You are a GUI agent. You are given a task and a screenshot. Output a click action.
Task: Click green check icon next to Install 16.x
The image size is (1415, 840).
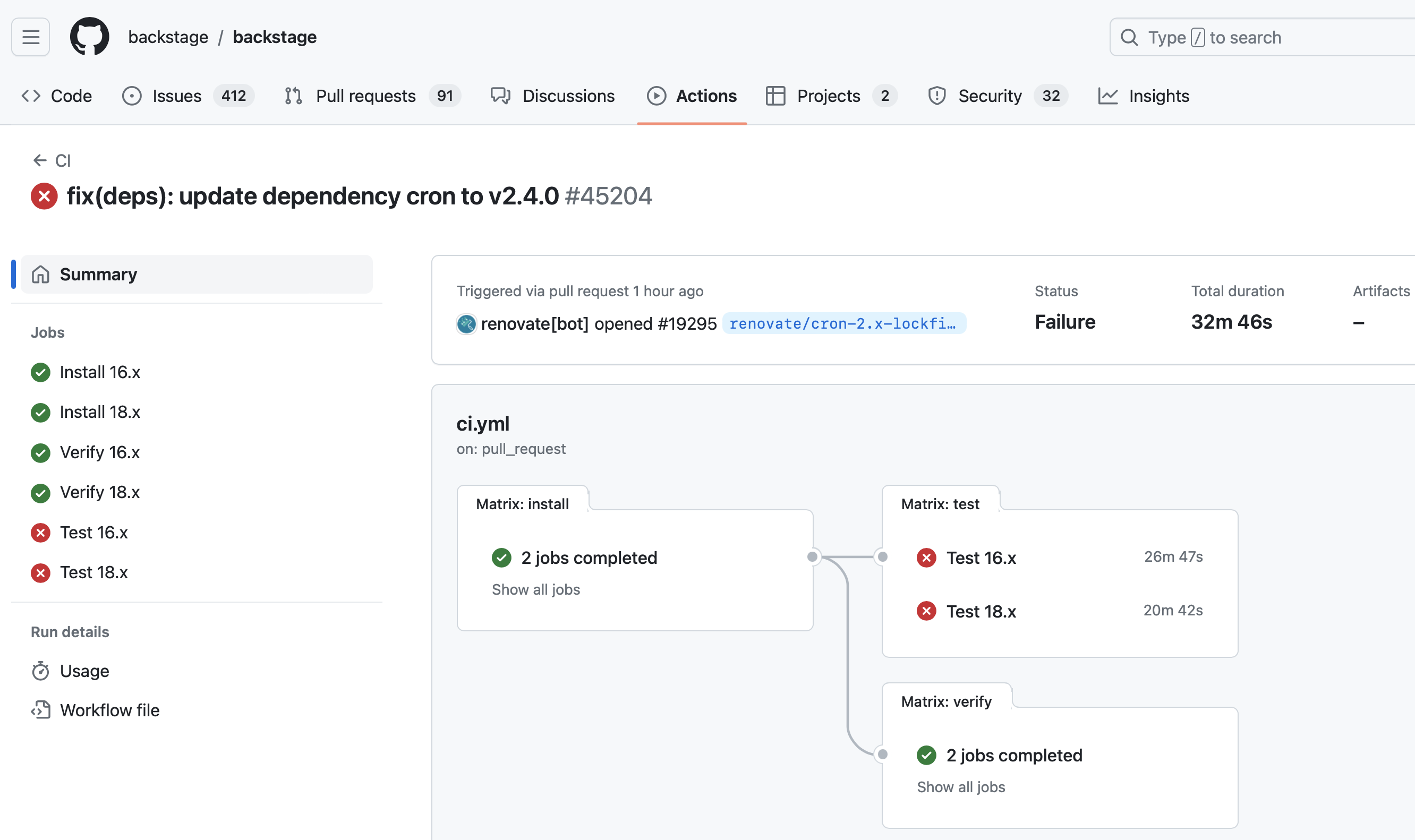tap(41, 372)
